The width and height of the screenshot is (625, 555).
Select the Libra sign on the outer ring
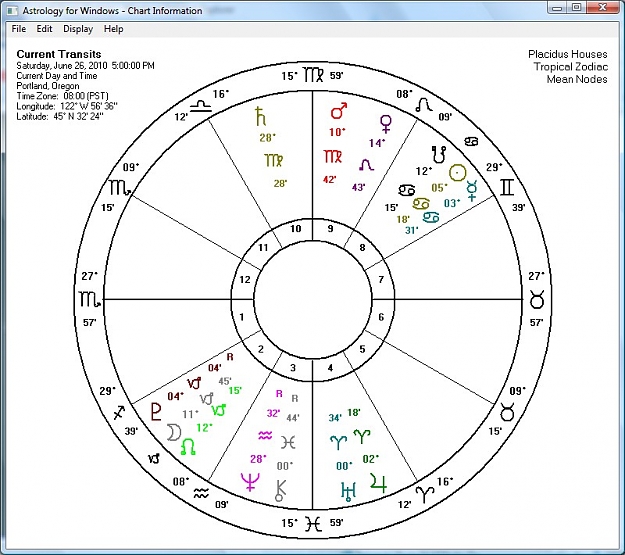200,106
